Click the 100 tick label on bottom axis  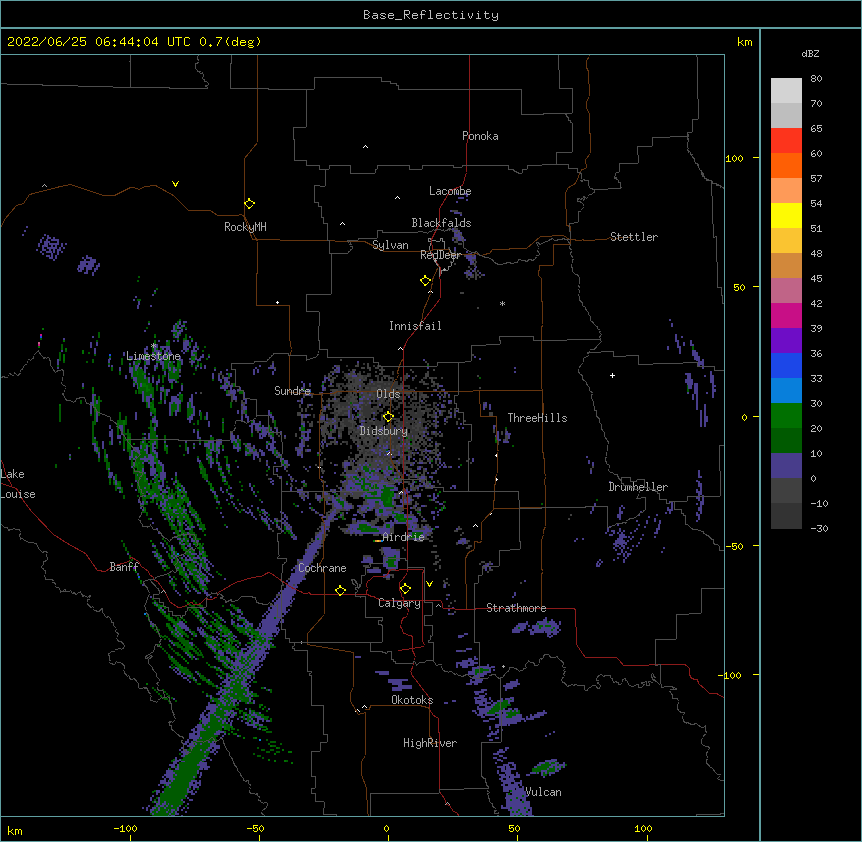(643, 829)
